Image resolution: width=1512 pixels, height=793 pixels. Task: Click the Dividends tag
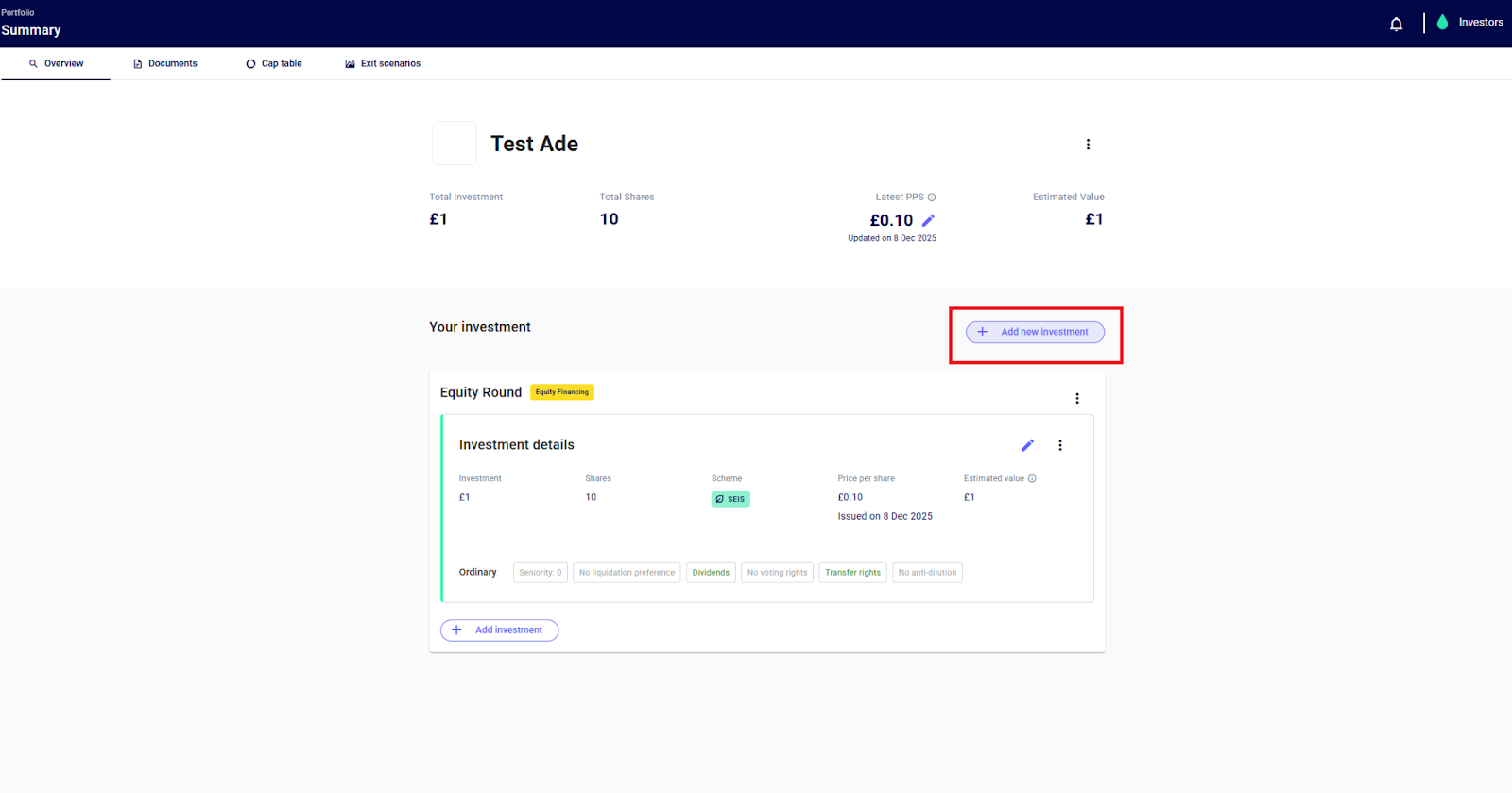pyautogui.click(x=711, y=573)
